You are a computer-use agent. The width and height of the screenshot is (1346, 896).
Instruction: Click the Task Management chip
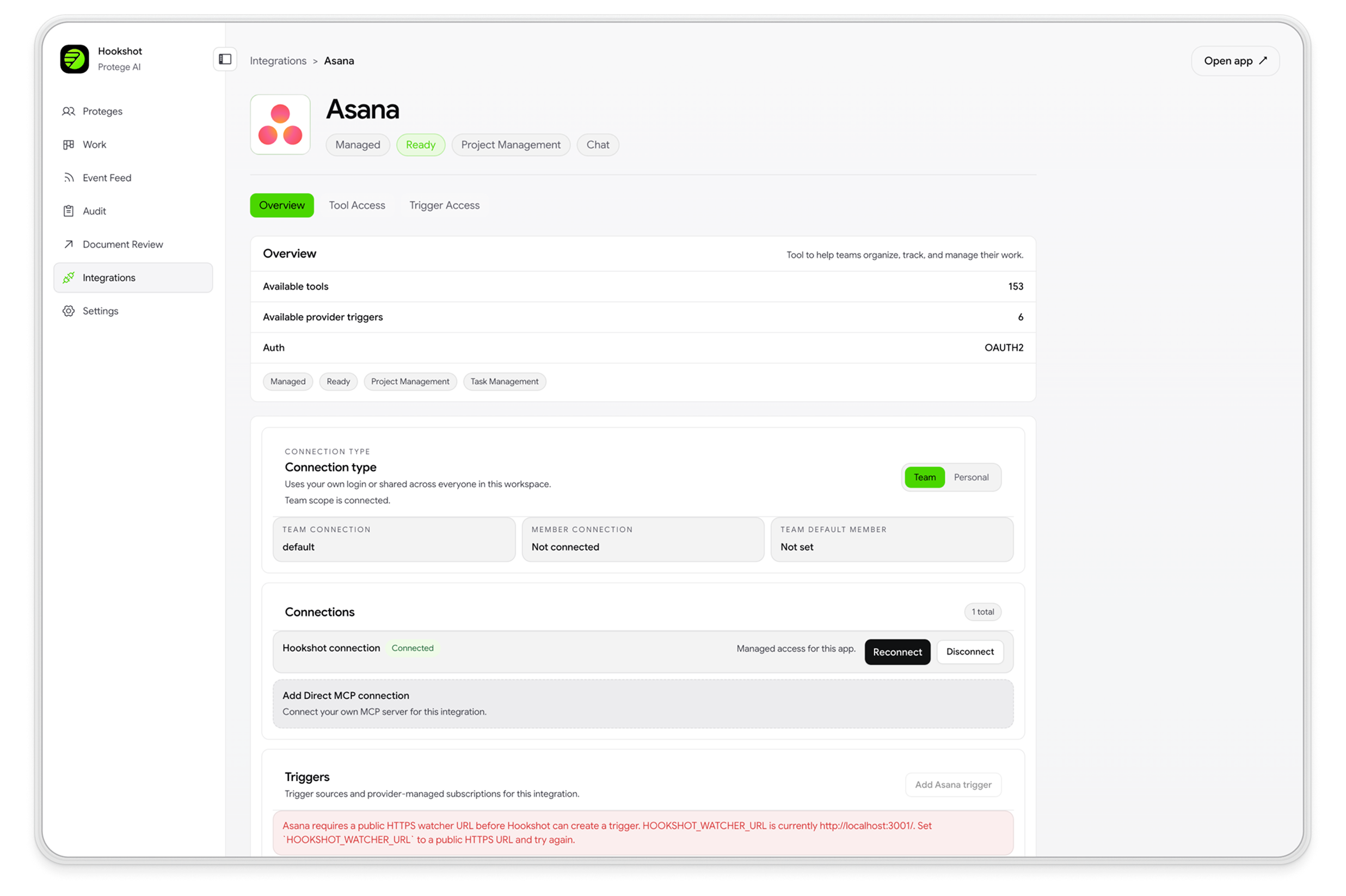point(505,381)
